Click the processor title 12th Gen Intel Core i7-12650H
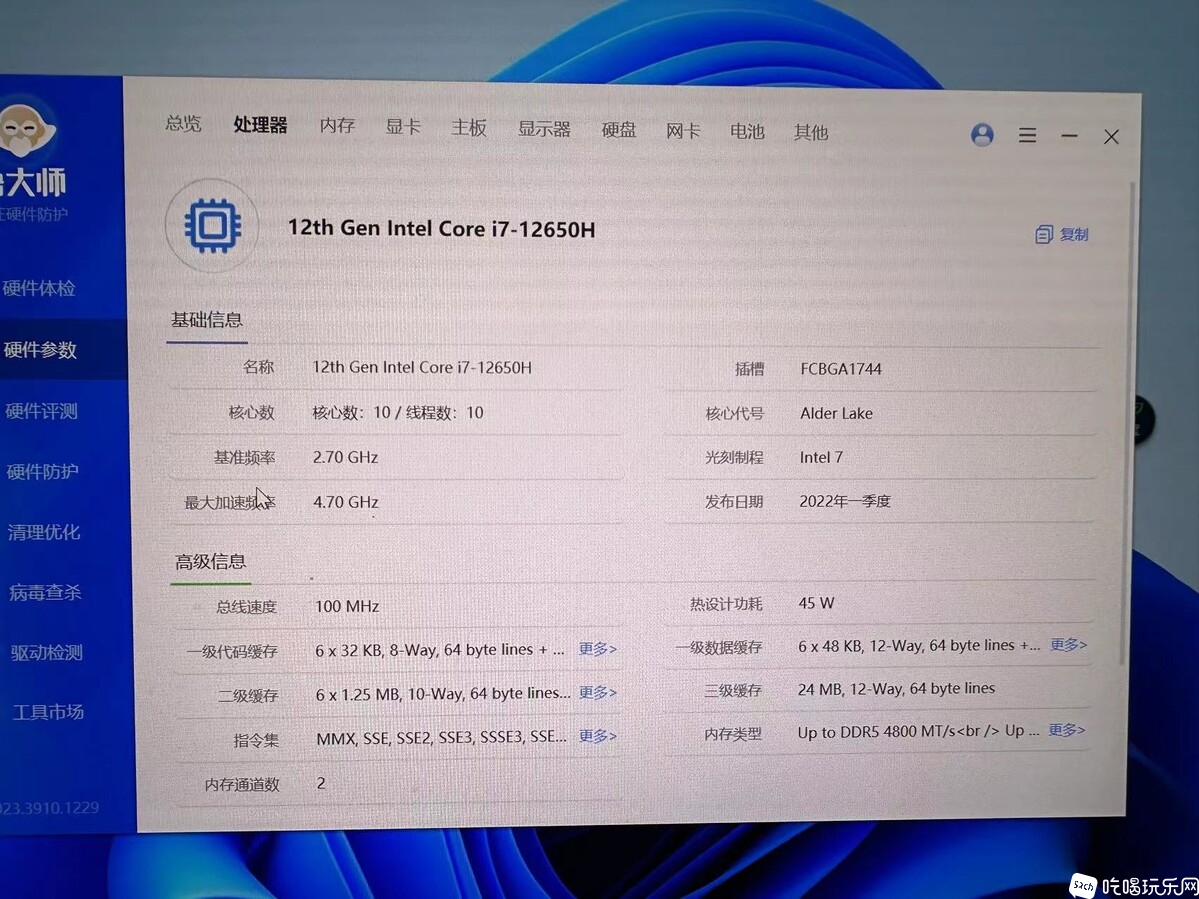Screen dimensions: 1199x899 441,229
